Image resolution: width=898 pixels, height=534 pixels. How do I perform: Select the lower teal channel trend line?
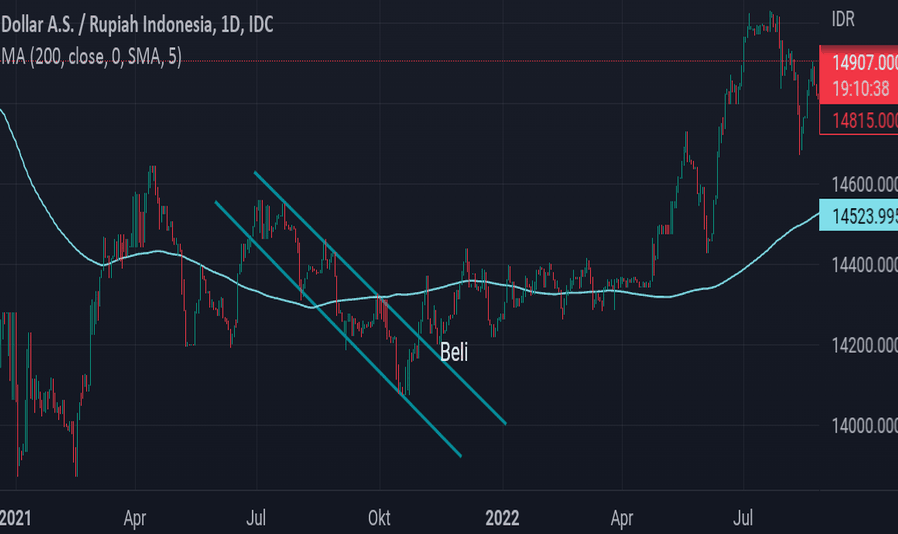[x=338, y=329]
